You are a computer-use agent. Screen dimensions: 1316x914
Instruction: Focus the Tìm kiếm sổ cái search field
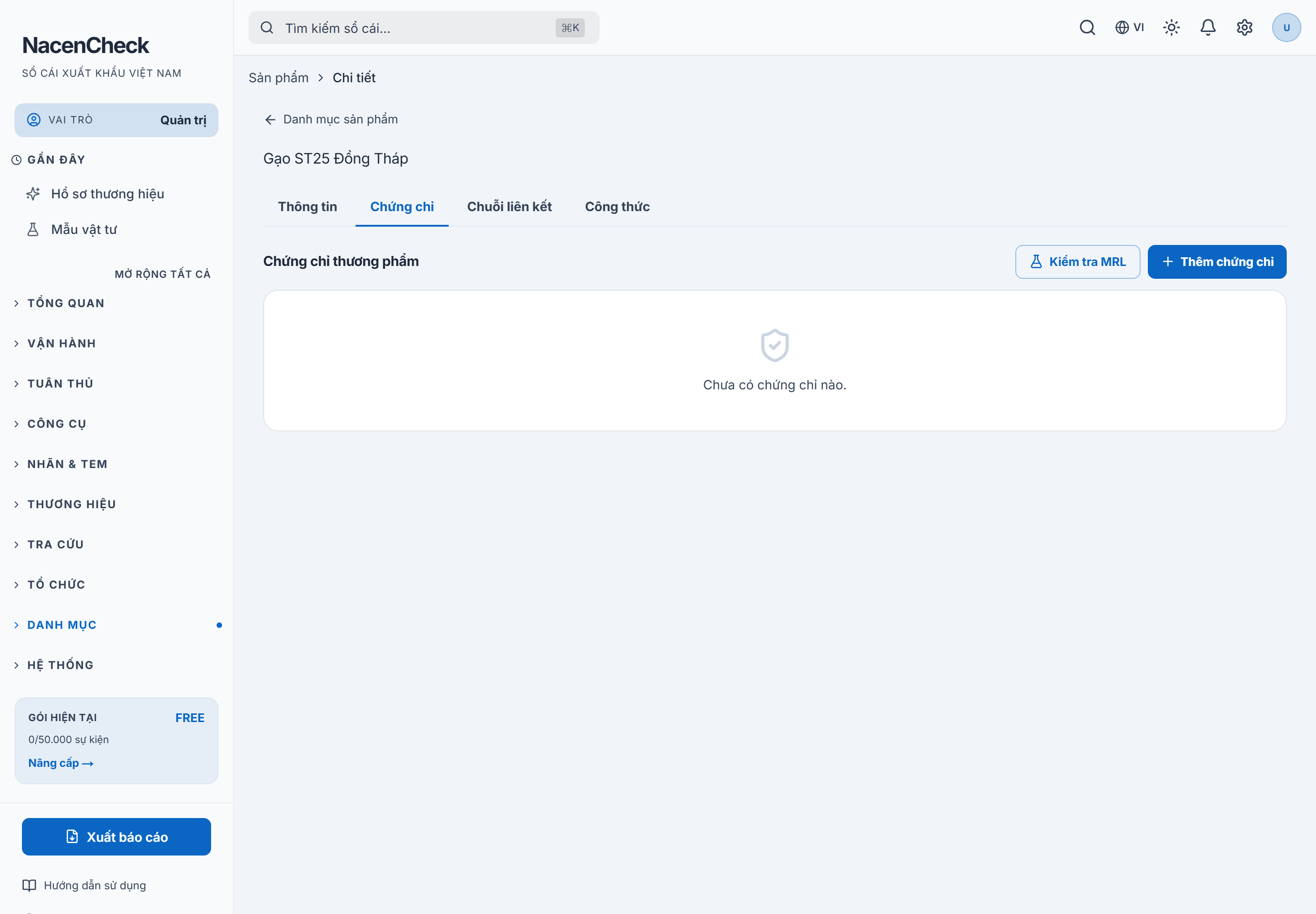tap(424, 27)
